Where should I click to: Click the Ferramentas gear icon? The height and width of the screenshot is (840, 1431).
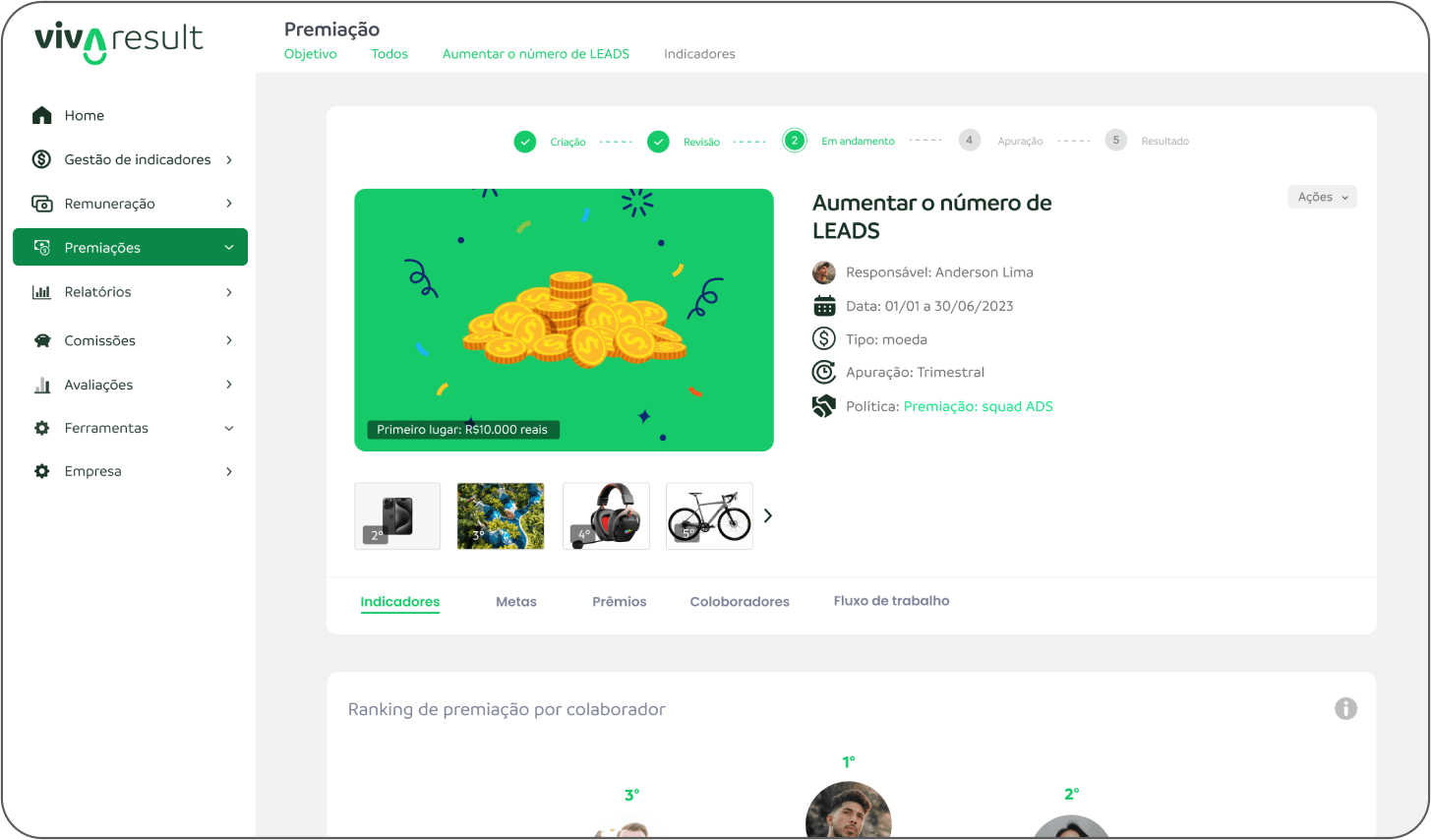click(41, 428)
